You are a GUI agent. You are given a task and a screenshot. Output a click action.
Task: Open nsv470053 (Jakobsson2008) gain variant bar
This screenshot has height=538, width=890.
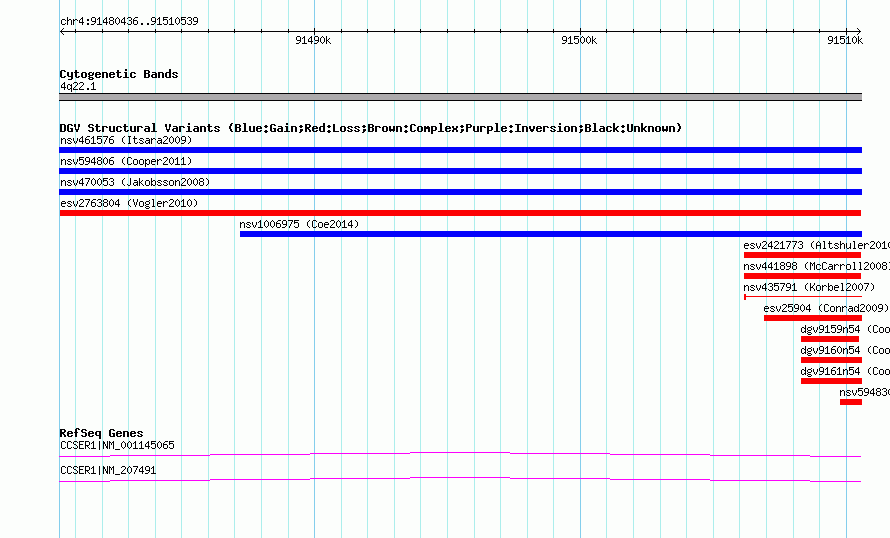[x=460, y=192]
